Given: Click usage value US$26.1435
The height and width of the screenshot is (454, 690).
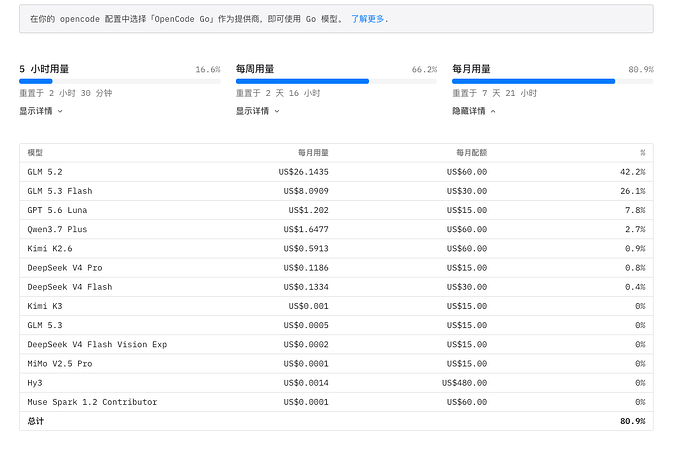Looking at the screenshot, I should coord(304,172).
